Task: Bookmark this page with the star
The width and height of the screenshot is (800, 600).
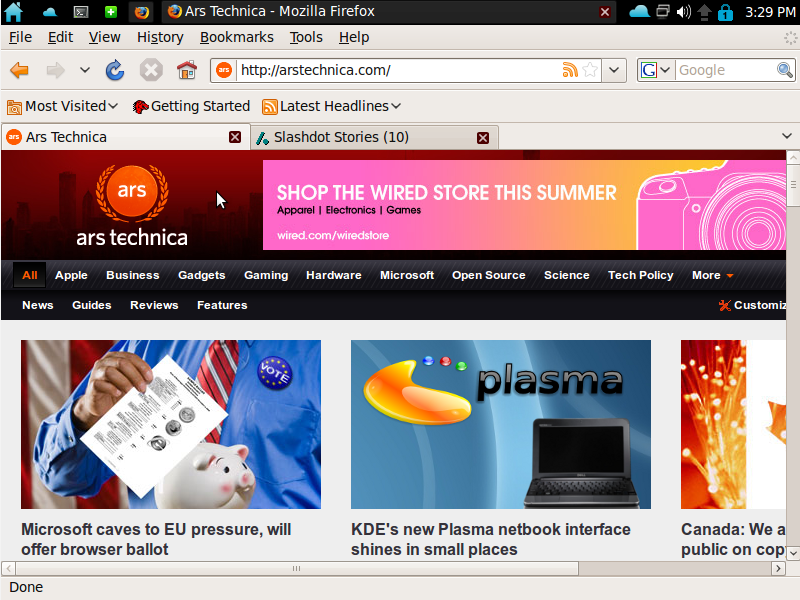Action: pyautogui.click(x=590, y=70)
